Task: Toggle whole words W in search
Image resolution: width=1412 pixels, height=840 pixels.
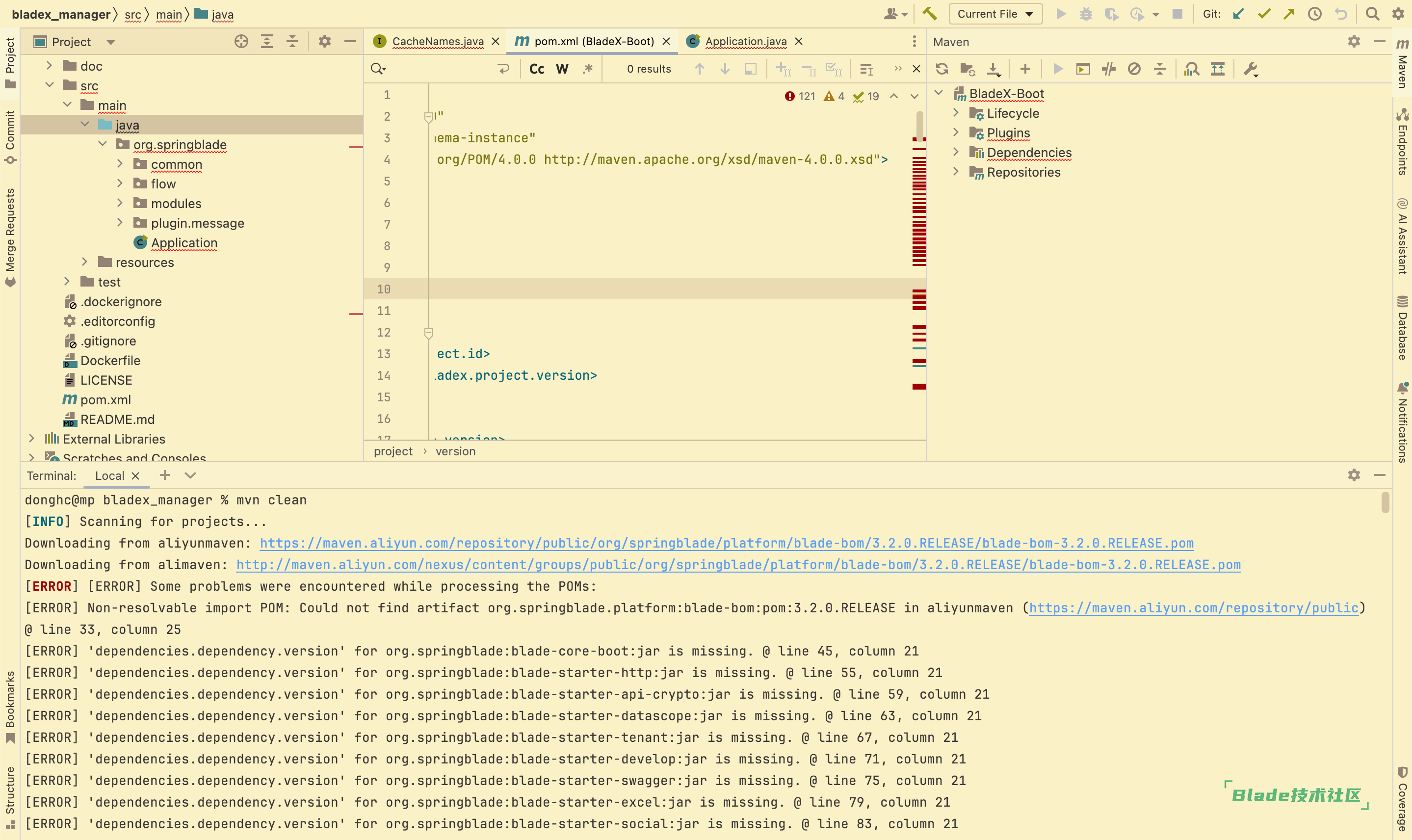Action: pos(562,69)
